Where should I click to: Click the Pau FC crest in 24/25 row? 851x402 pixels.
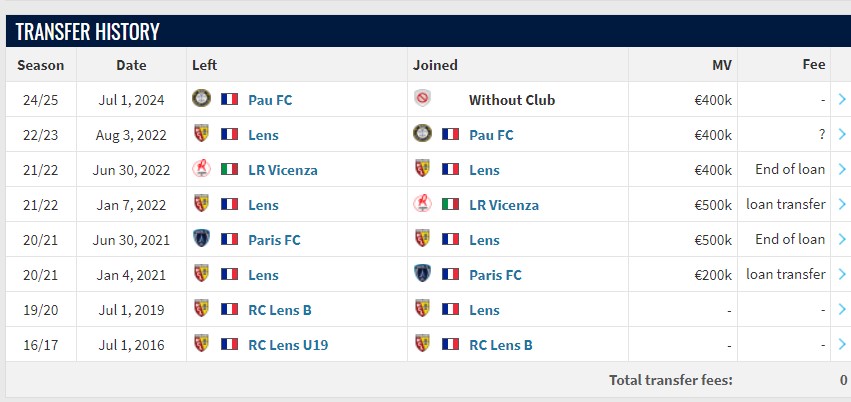pyautogui.click(x=201, y=100)
